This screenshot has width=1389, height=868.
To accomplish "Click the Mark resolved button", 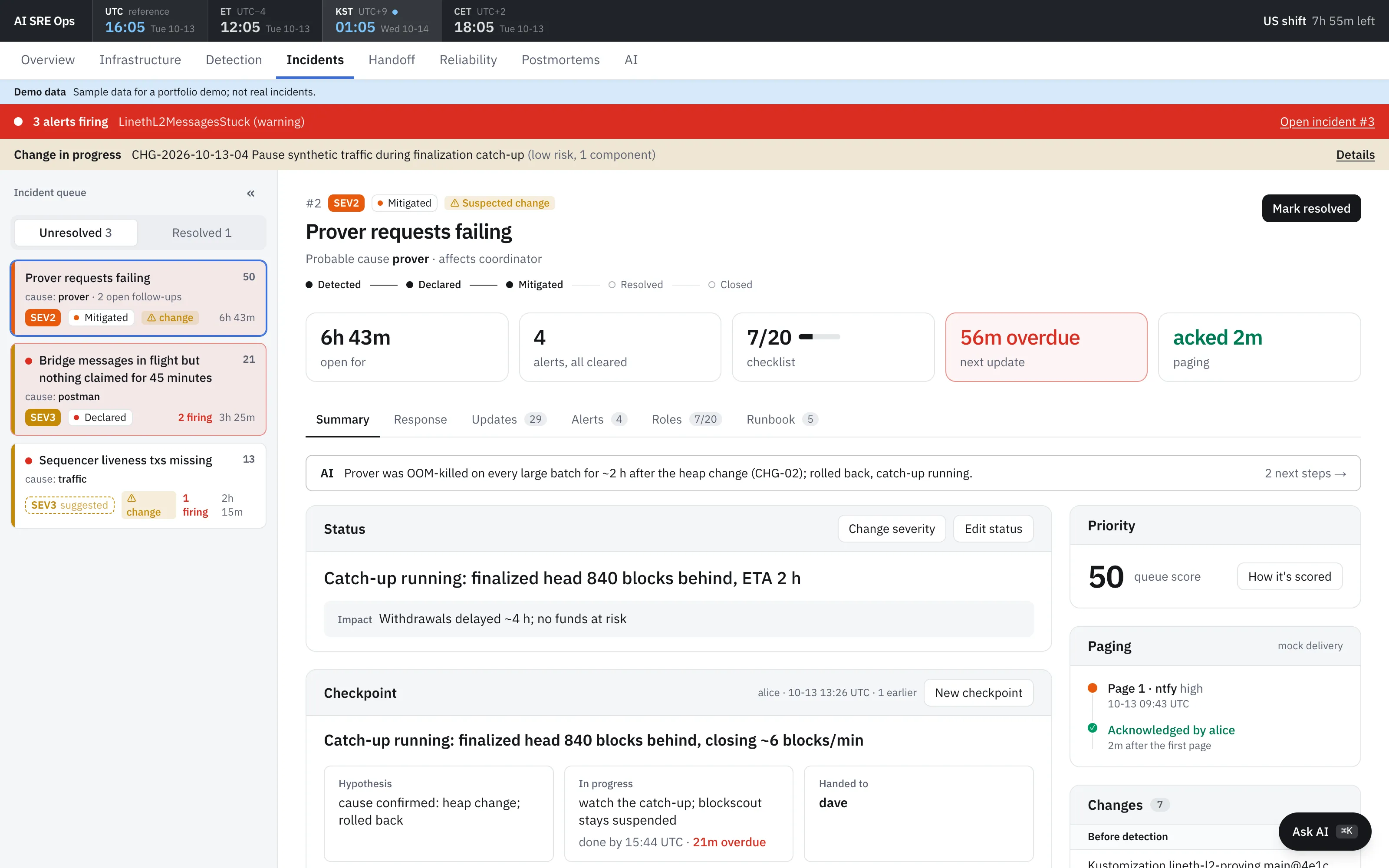I will coord(1311,208).
